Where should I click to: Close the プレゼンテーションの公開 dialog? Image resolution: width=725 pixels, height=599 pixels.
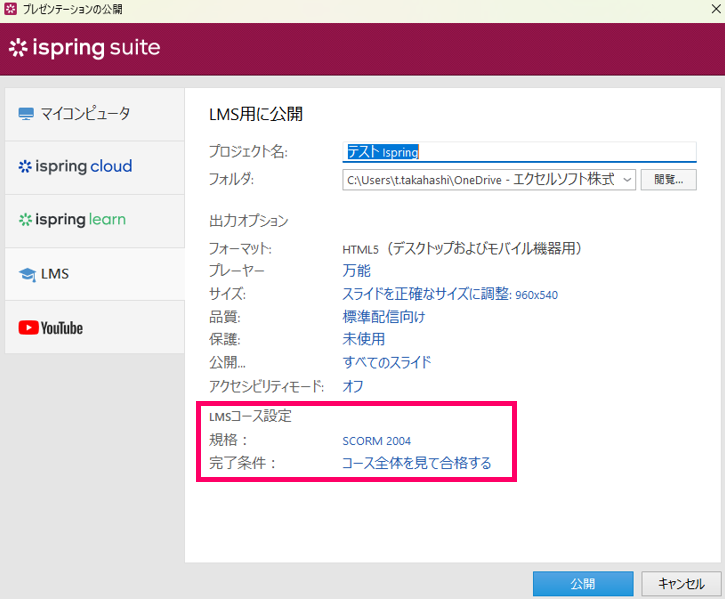pos(716,9)
